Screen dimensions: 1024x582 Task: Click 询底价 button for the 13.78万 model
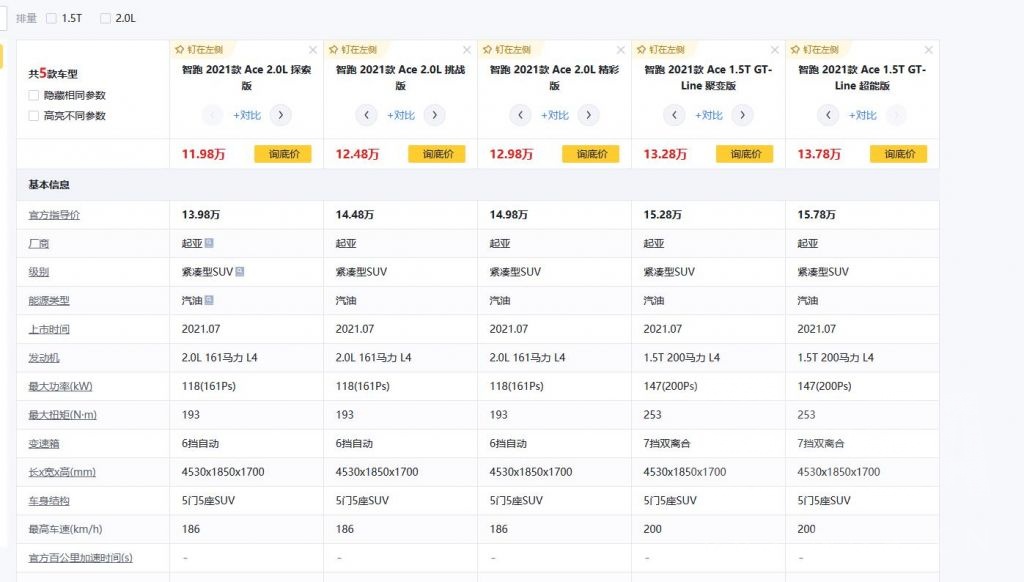pyautogui.click(x=898, y=154)
